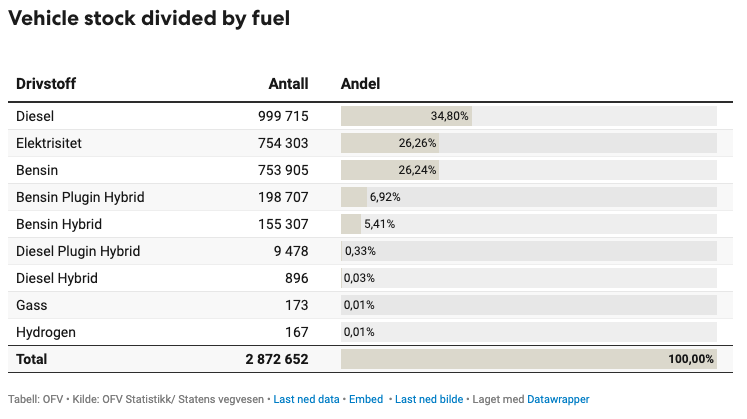
Task: Click the Bensin Plugin Hybrid label
Action: [80, 197]
